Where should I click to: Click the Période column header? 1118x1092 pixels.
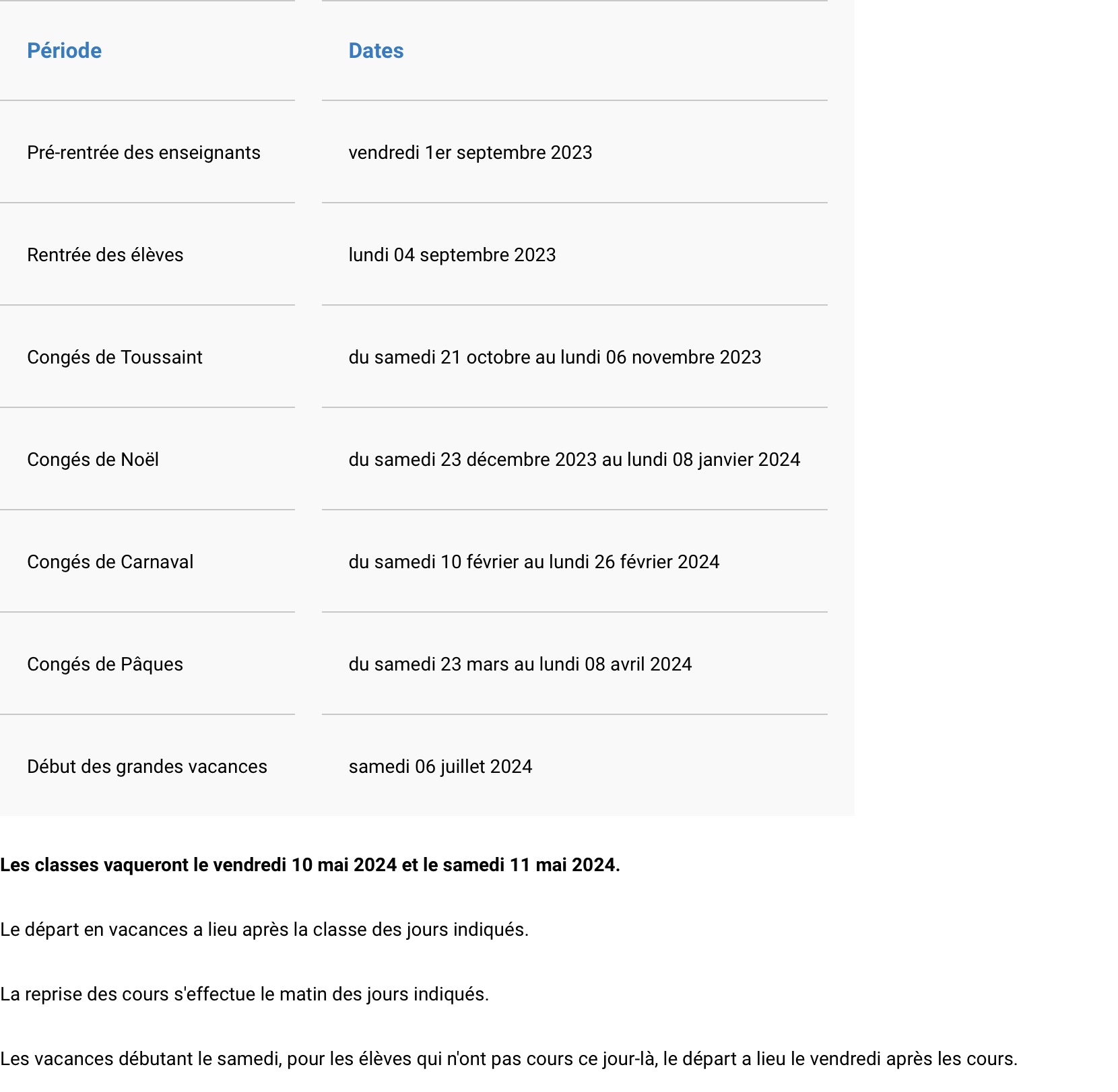point(64,50)
